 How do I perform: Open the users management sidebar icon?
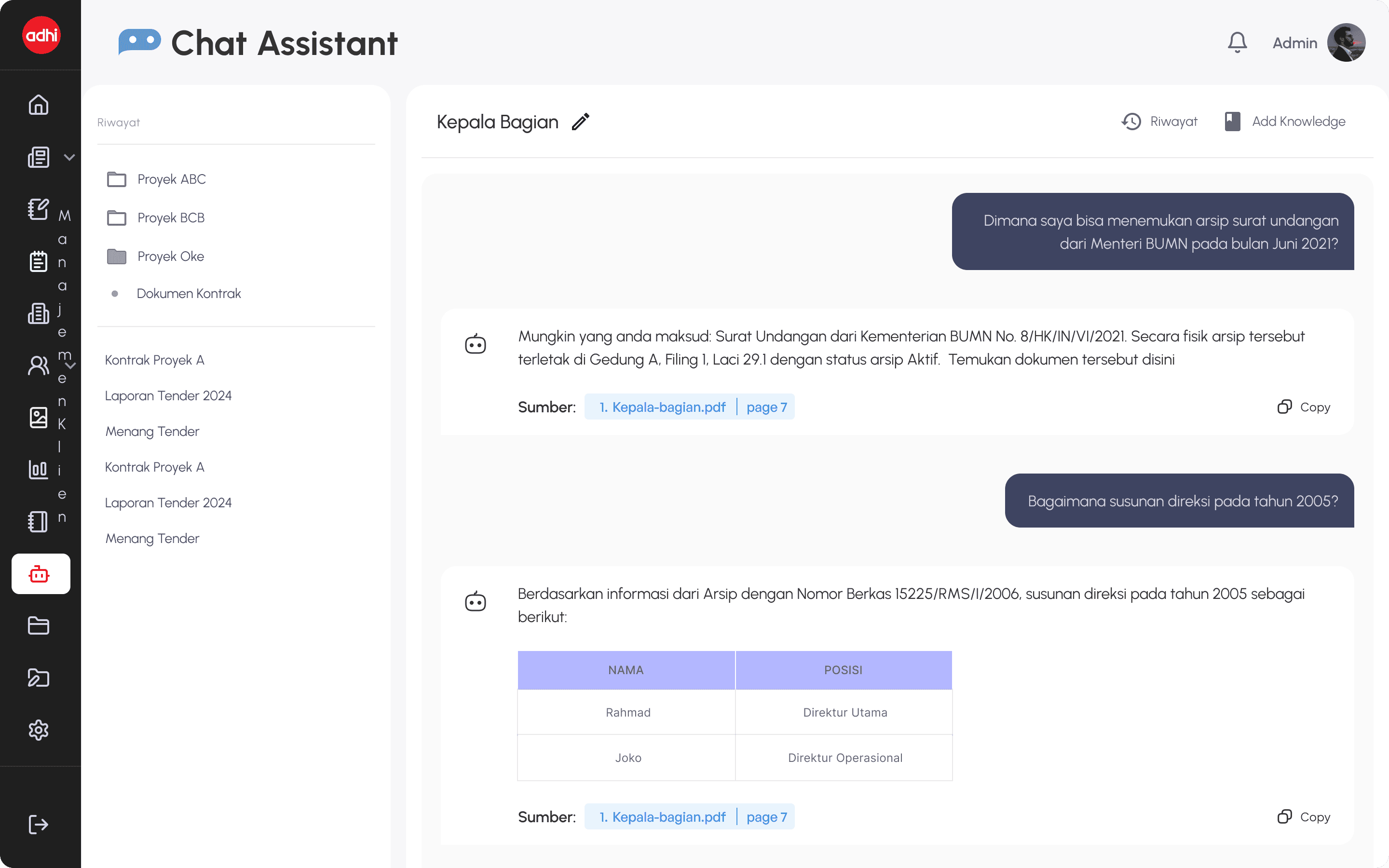[x=39, y=365]
